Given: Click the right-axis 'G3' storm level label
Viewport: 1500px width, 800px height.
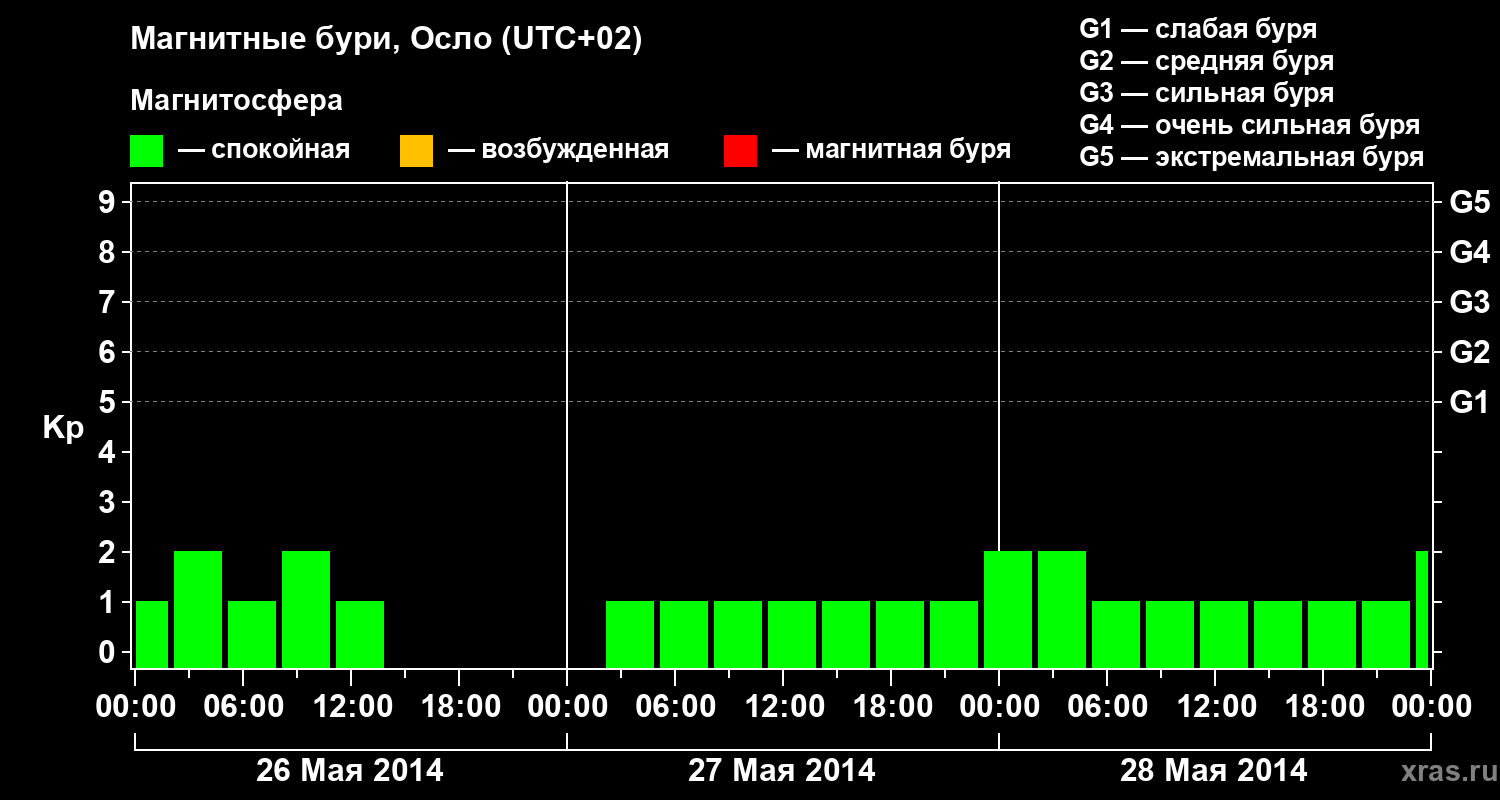Looking at the screenshot, I should 1469,302.
